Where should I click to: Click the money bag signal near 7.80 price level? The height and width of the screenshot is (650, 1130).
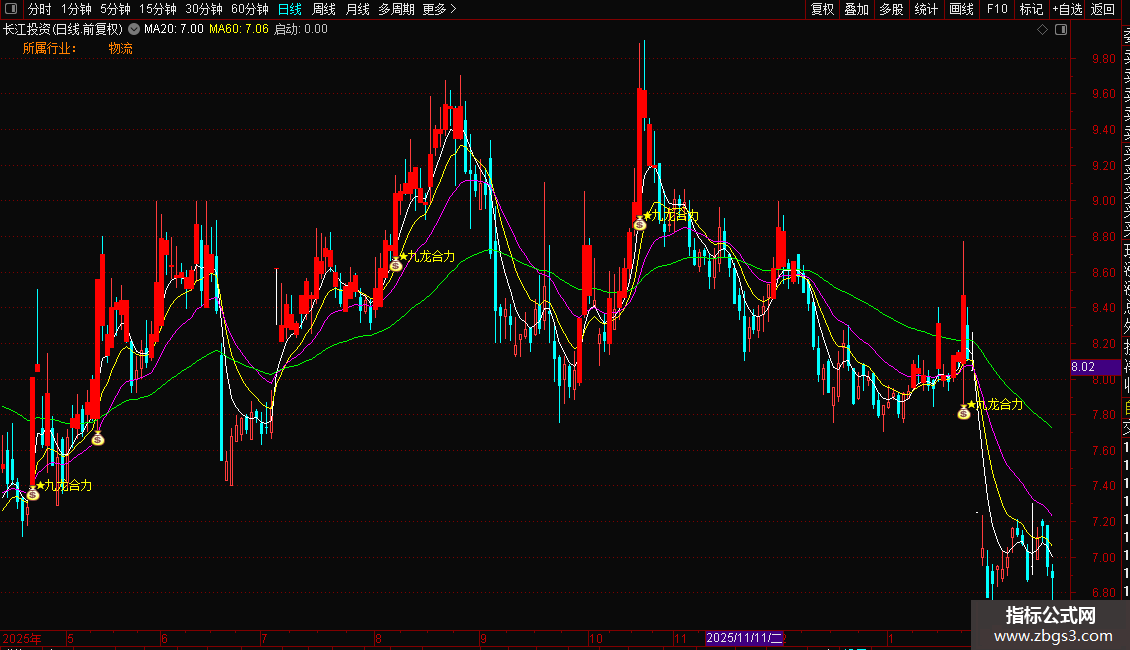(964, 412)
